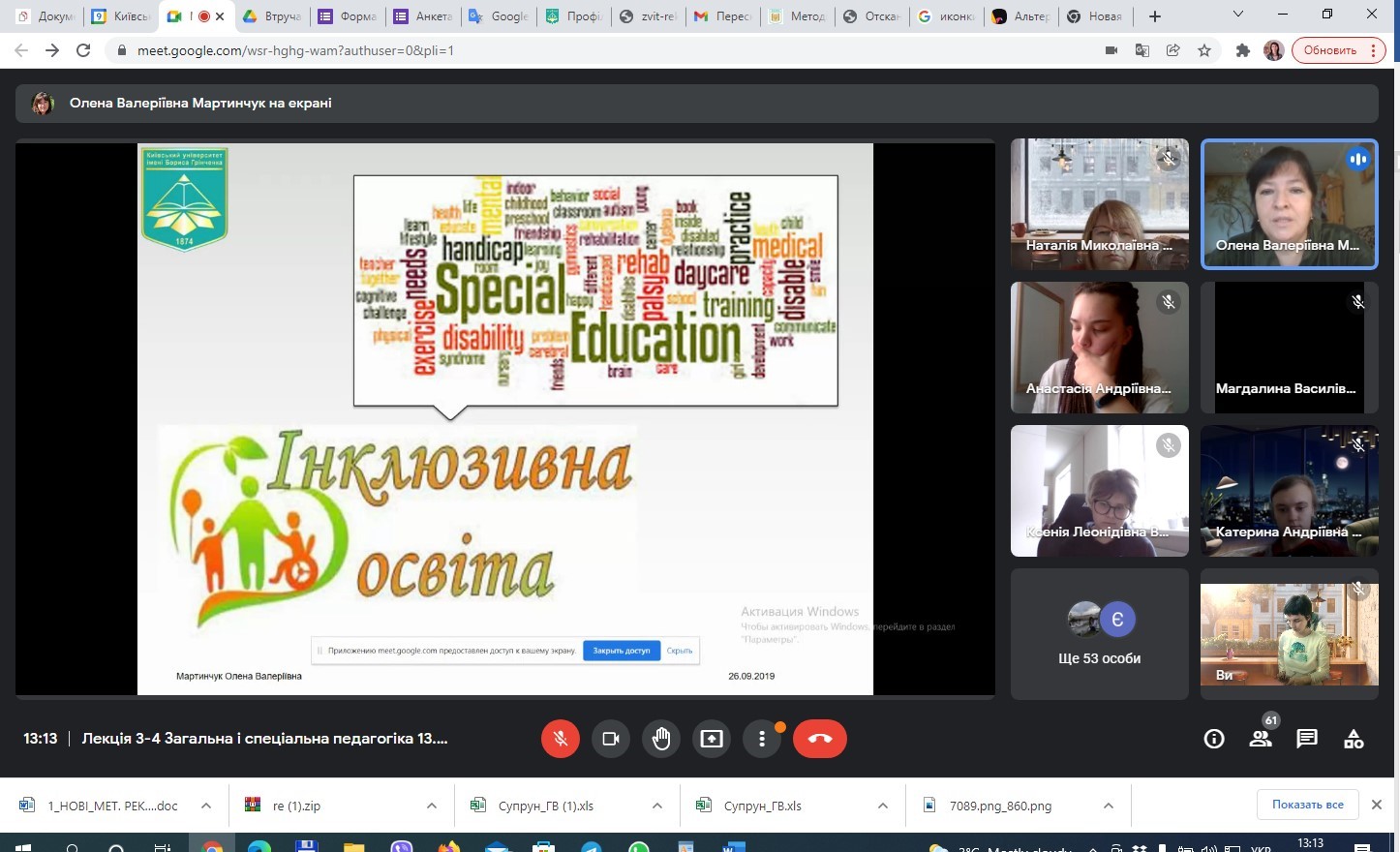Open the activities icon

point(1354,739)
